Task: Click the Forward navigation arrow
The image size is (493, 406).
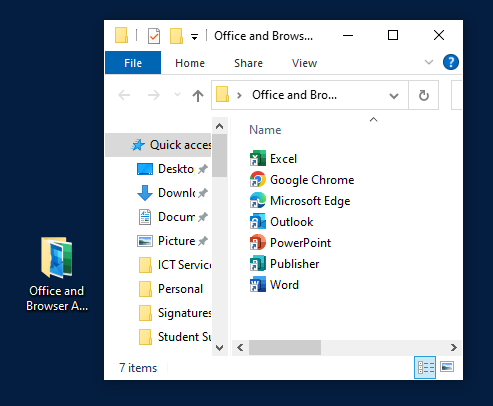Action: click(x=154, y=95)
